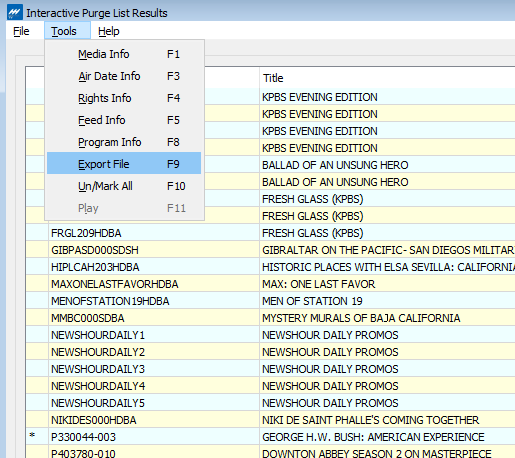This screenshot has height=458, width=515.
Task: Click the MAX: ONE LAST FAVOR title
Action: pos(318,284)
